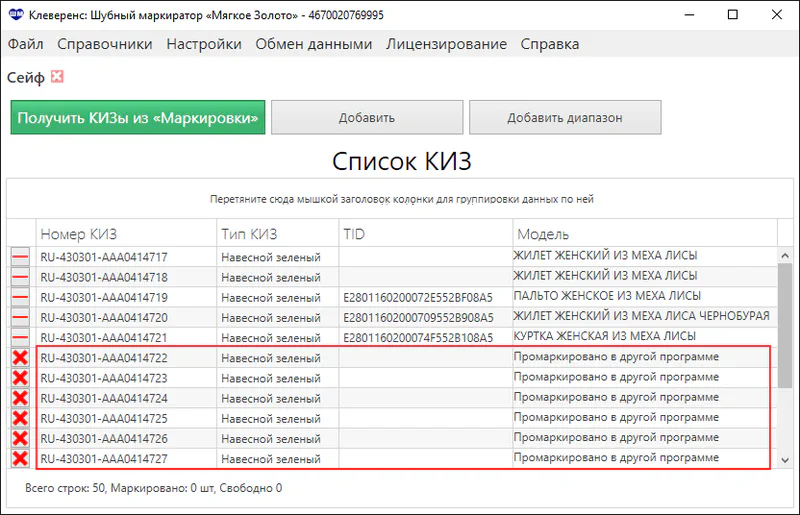Viewport: 800px width, 515px height.
Task: Open the Файл menu
Action: [x=25, y=44]
